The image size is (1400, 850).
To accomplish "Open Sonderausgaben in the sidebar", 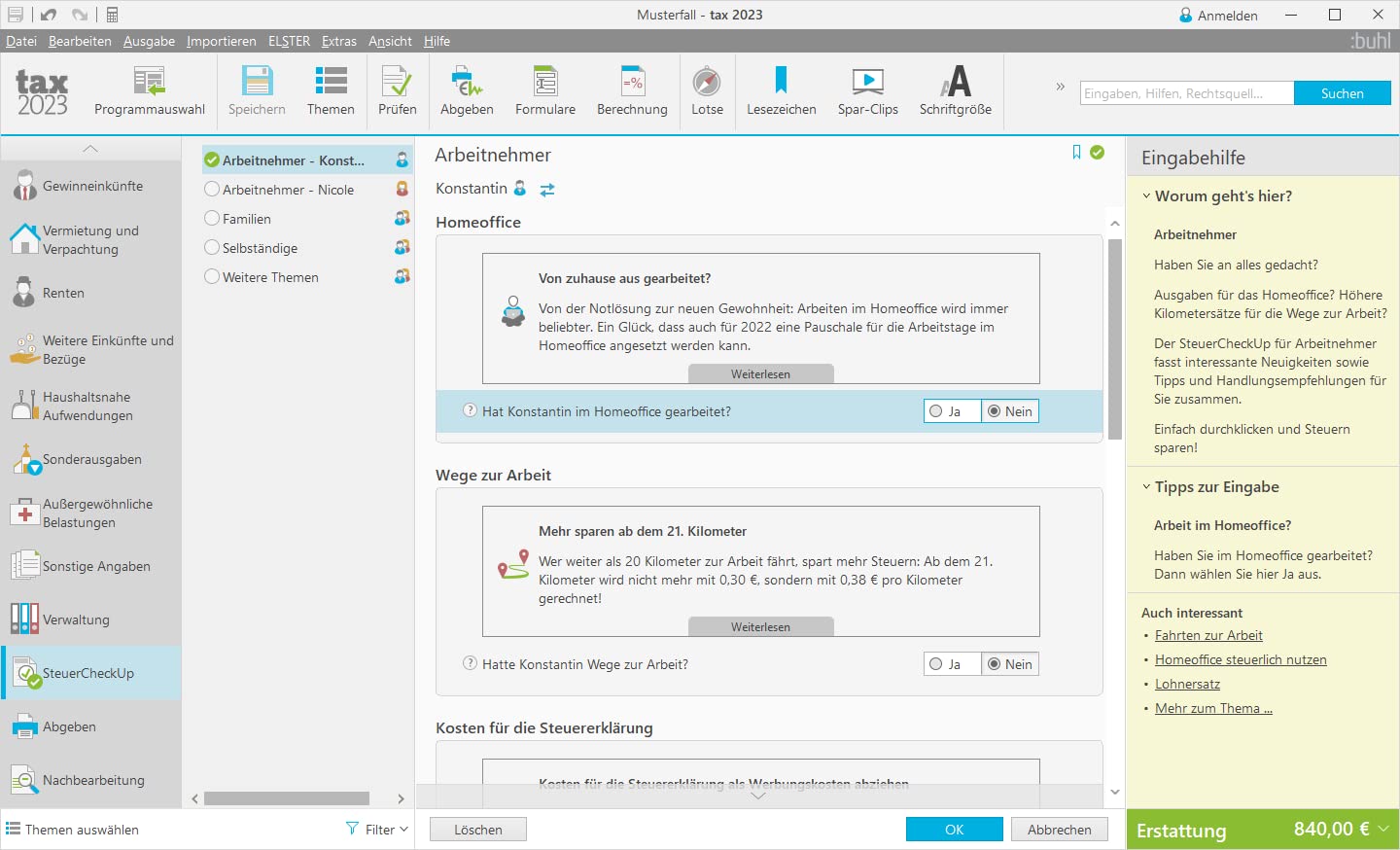I will click(90, 459).
